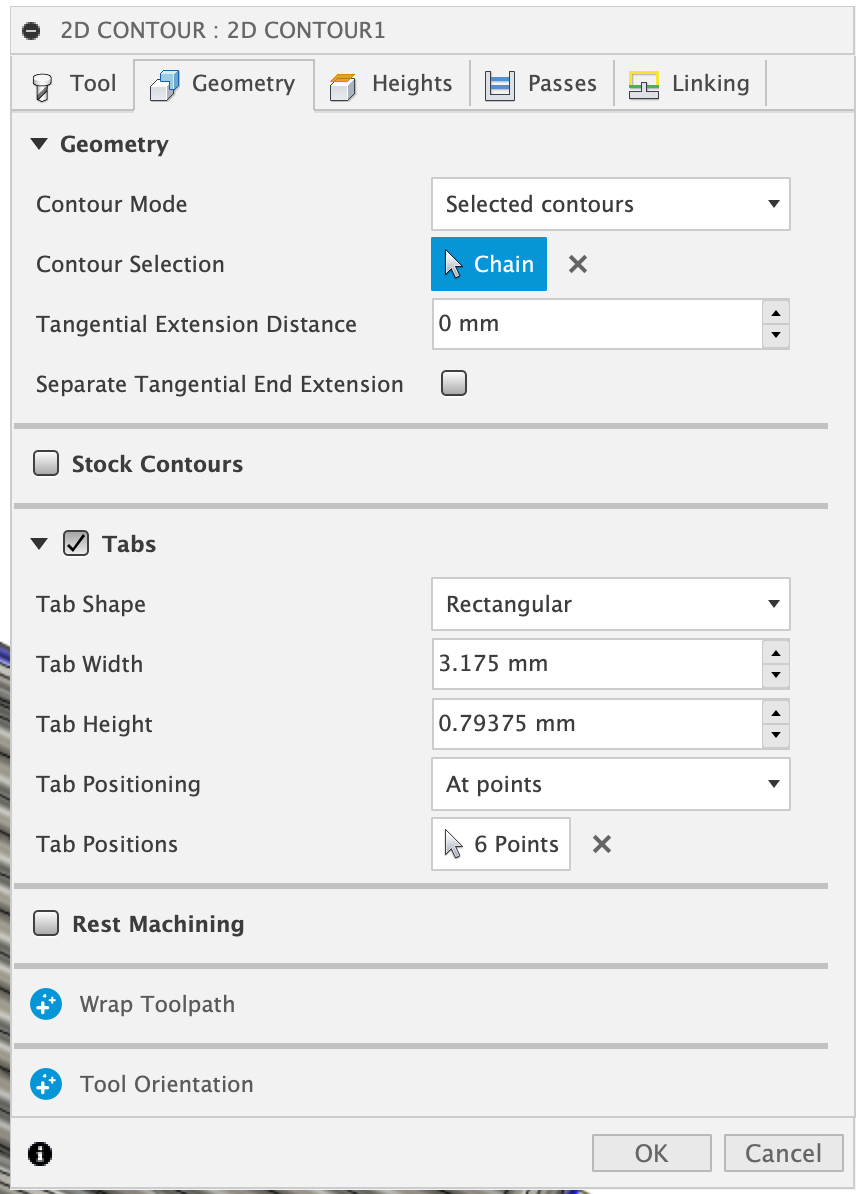Increase Tab Width with the up arrow

tap(775, 653)
